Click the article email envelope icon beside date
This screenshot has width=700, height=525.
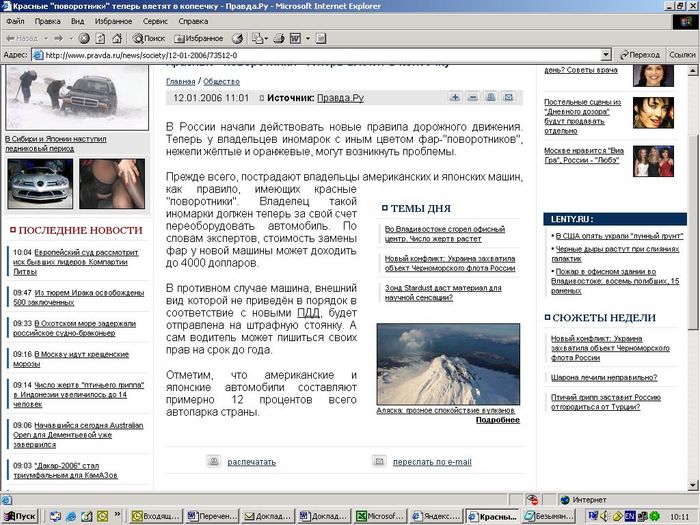508,97
